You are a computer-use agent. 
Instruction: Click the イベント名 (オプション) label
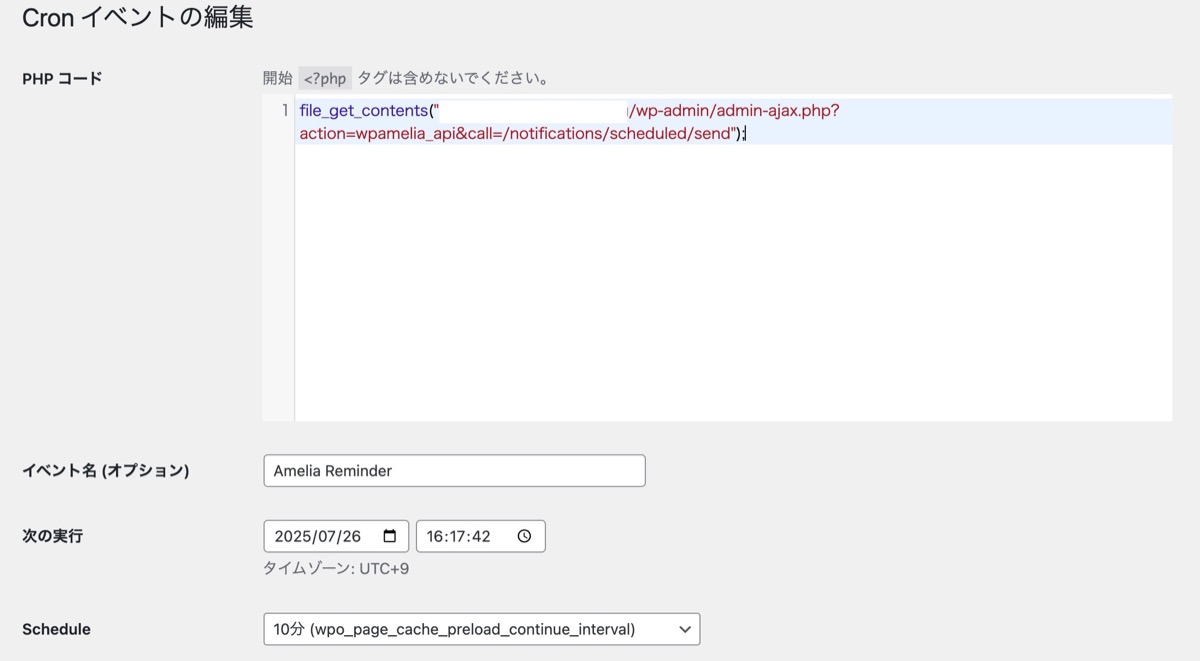(105, 470)
